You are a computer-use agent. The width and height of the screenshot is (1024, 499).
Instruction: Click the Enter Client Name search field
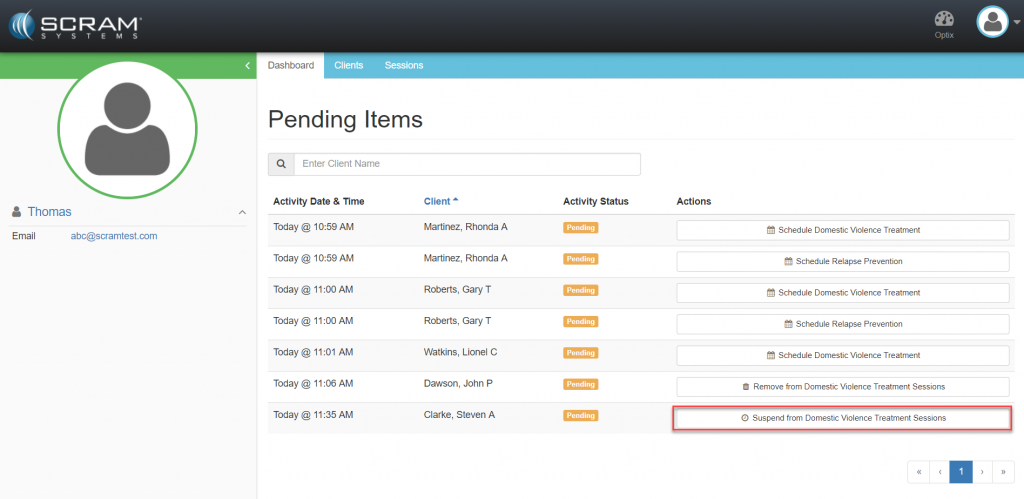(x=466, y=164)
